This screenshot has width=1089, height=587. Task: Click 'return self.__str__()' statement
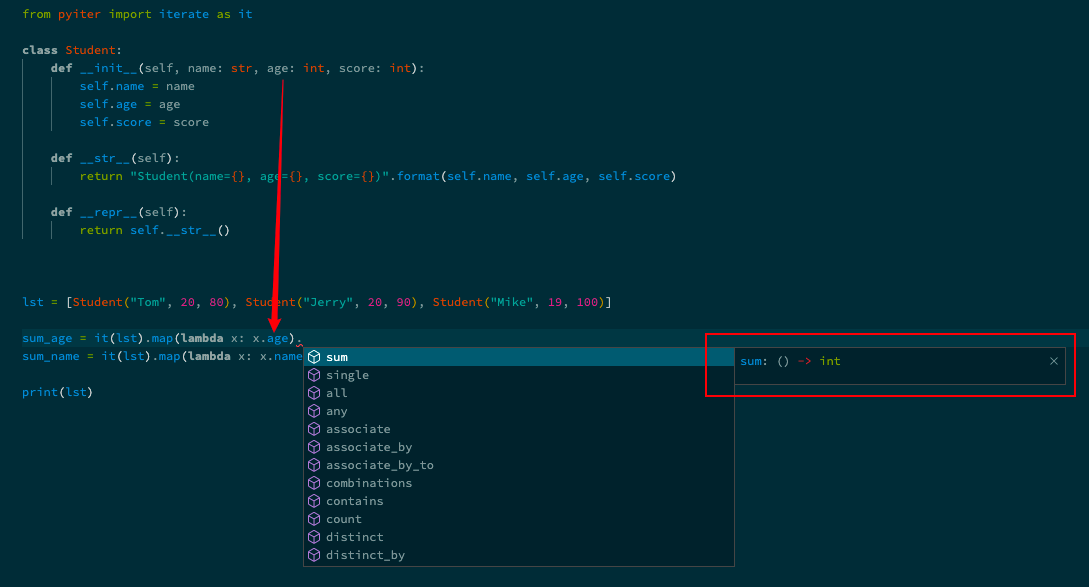pos(155,231)
